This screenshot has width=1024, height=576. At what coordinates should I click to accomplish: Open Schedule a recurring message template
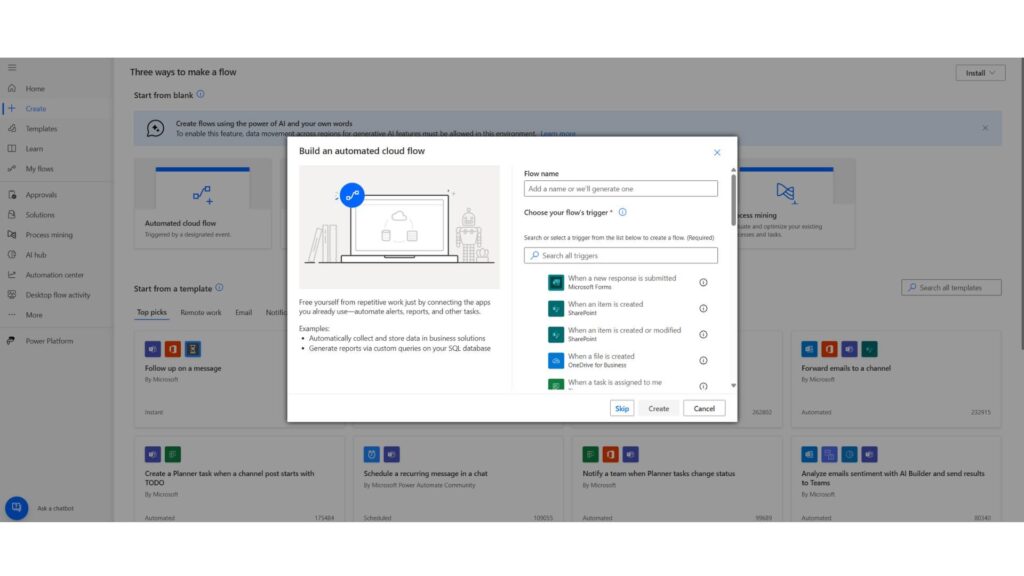tap(458, 480)
